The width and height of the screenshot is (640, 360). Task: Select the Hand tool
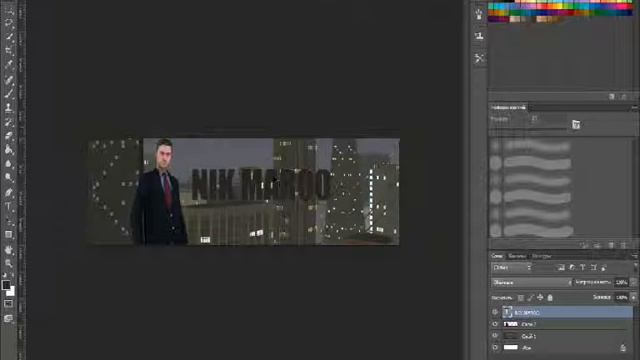tap(9, 249)
